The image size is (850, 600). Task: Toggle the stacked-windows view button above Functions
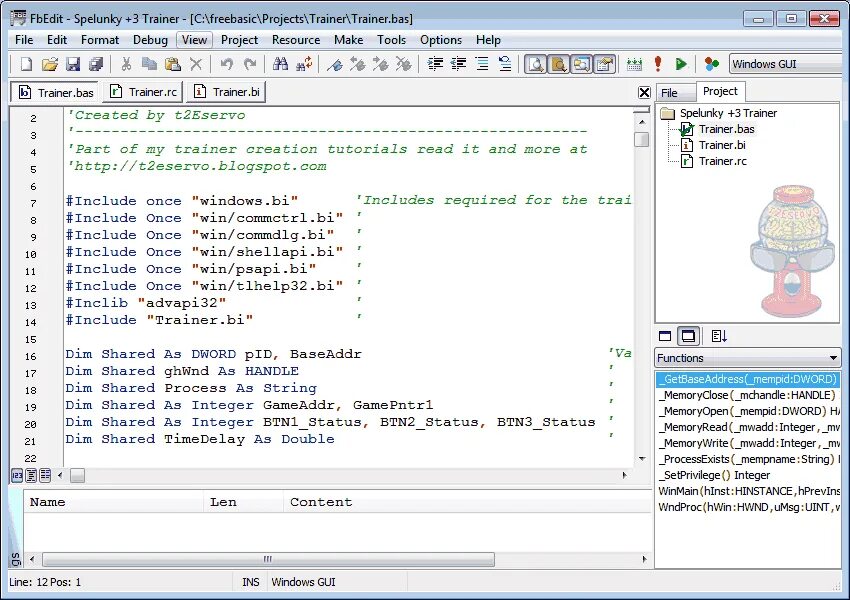pyautogui.click(x=688, y=336)
